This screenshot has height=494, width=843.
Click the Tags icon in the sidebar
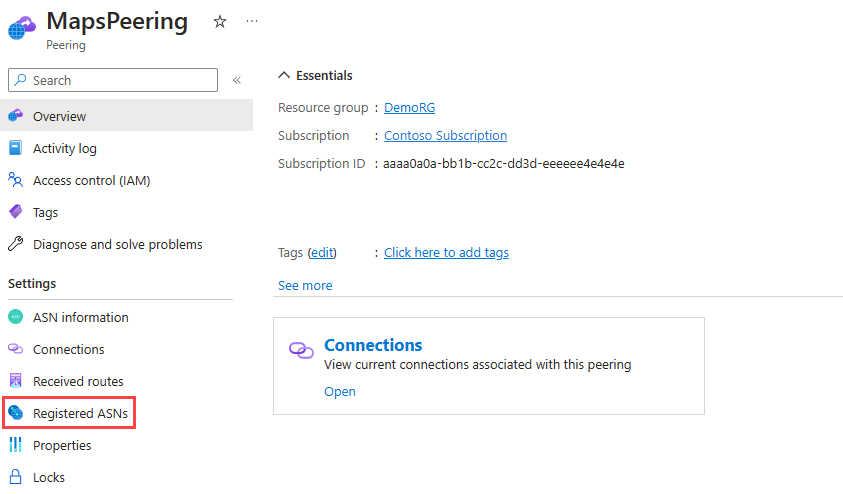coord(16,212)
